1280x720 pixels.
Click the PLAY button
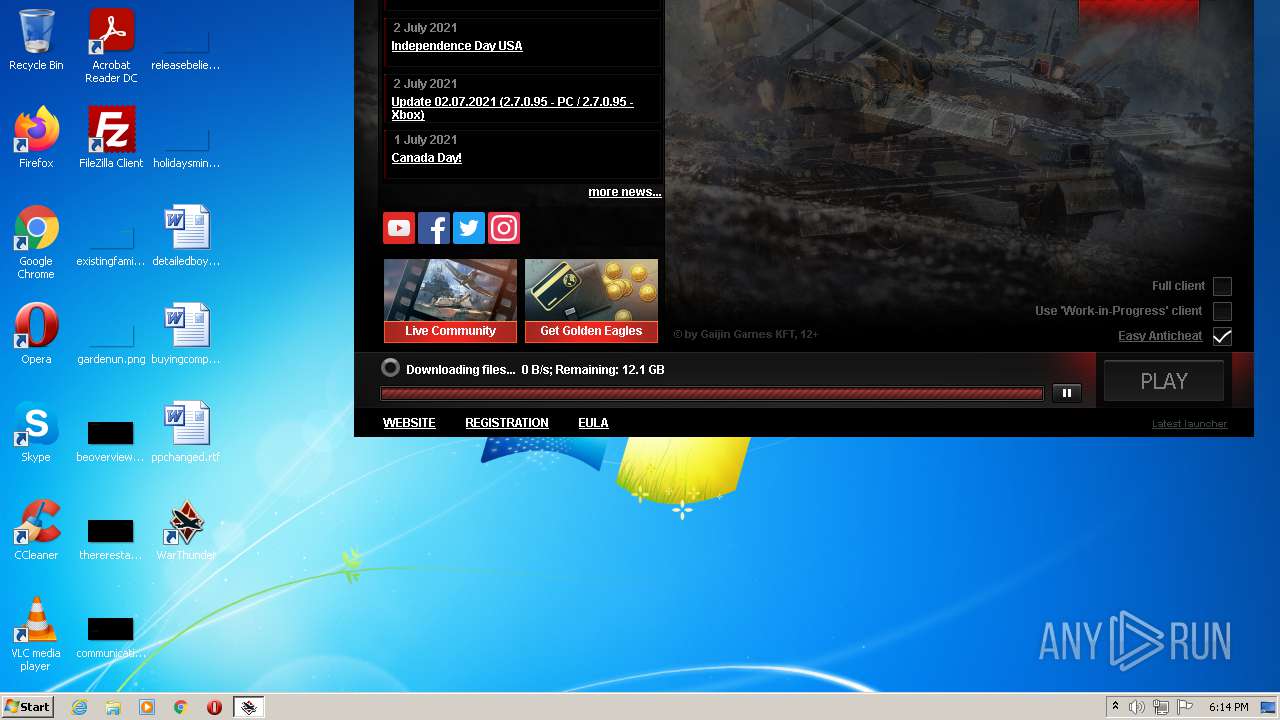pyautogui.click(x=1164, y=381)
